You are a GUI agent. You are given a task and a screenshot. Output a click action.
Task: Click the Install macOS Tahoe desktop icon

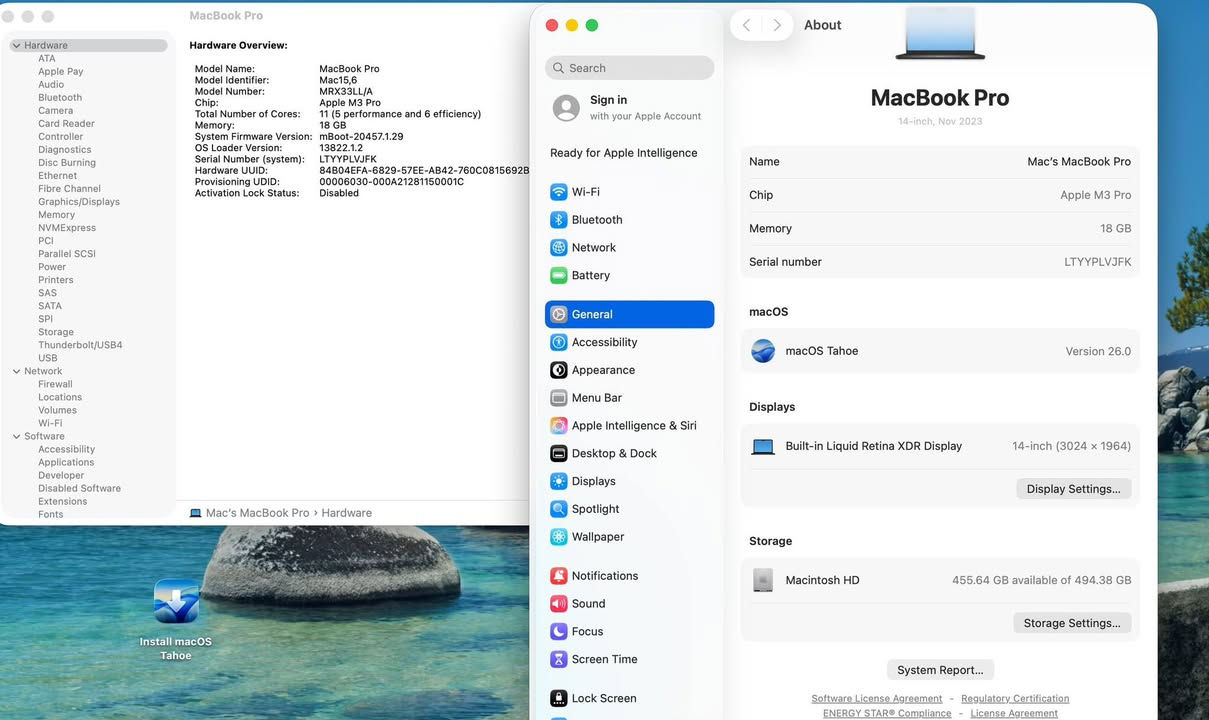click(176, 601)
